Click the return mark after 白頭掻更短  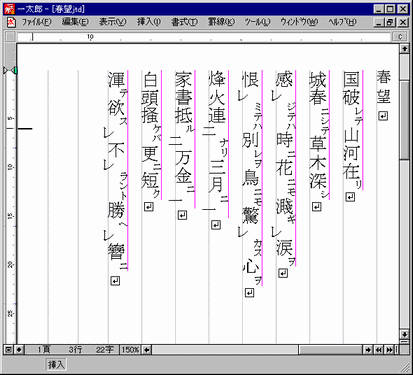coord(149,207)
